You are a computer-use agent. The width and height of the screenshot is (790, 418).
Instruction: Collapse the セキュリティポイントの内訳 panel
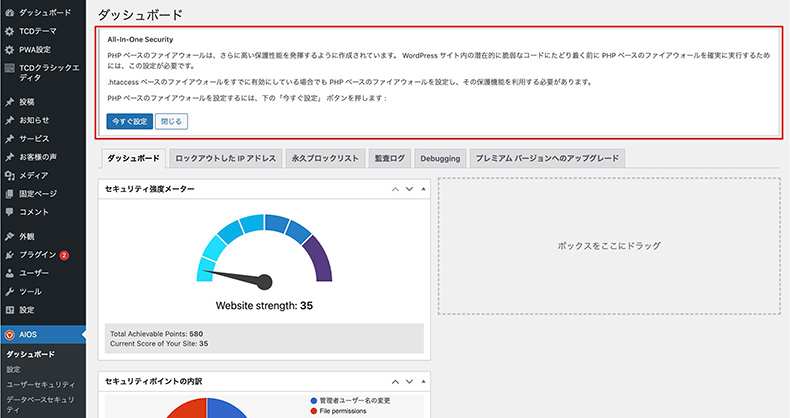click(x=423, y=382)
